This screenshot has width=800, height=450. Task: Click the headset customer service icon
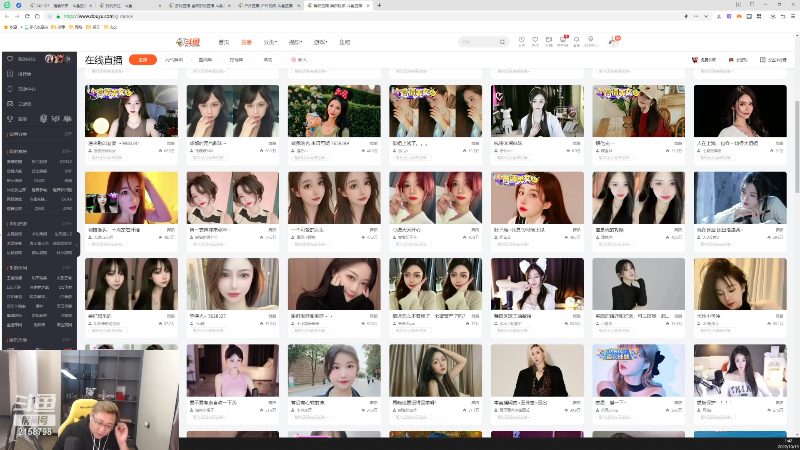coord(577,40)
